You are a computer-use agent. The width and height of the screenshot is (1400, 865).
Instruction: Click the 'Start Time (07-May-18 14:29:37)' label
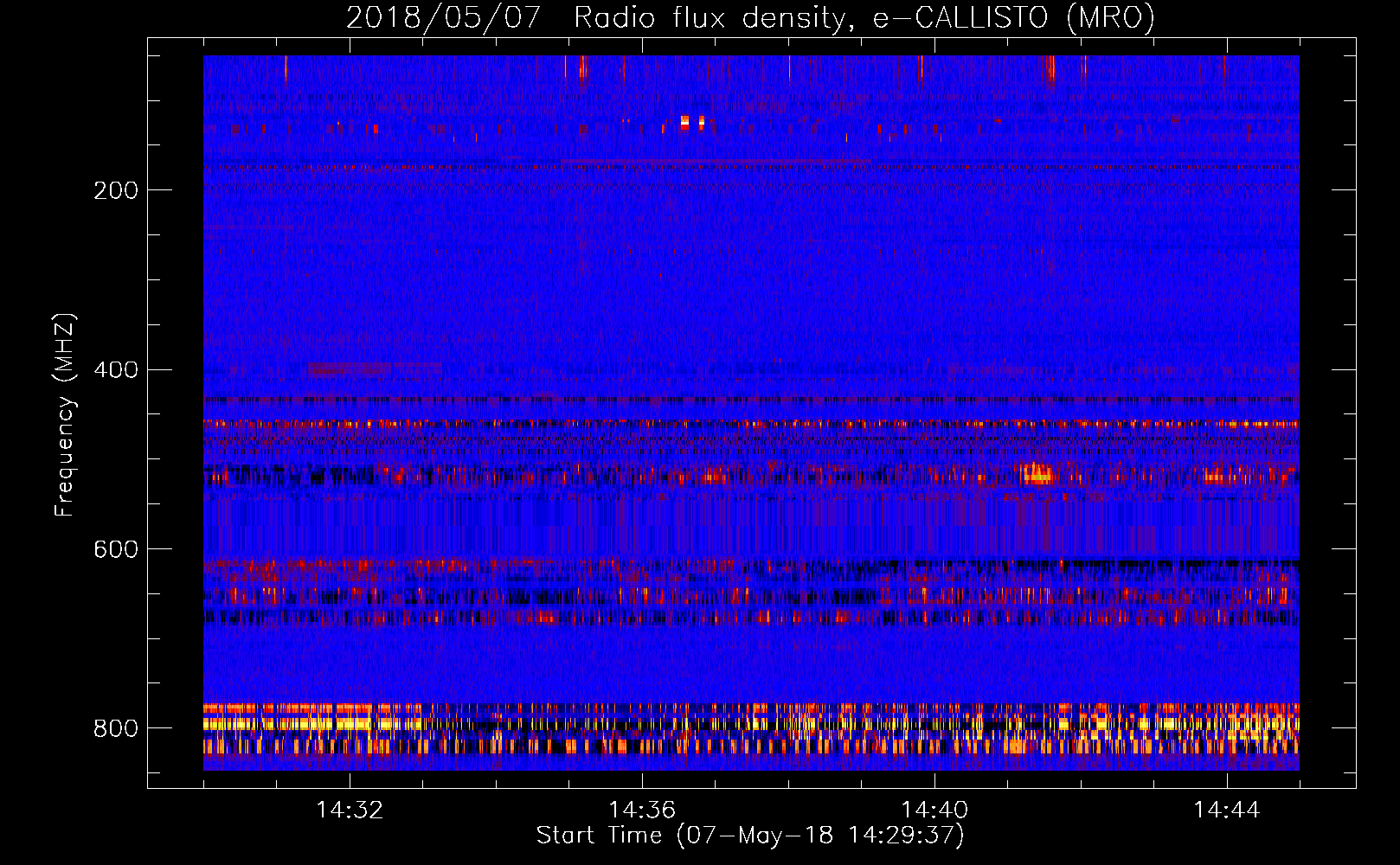750,836
